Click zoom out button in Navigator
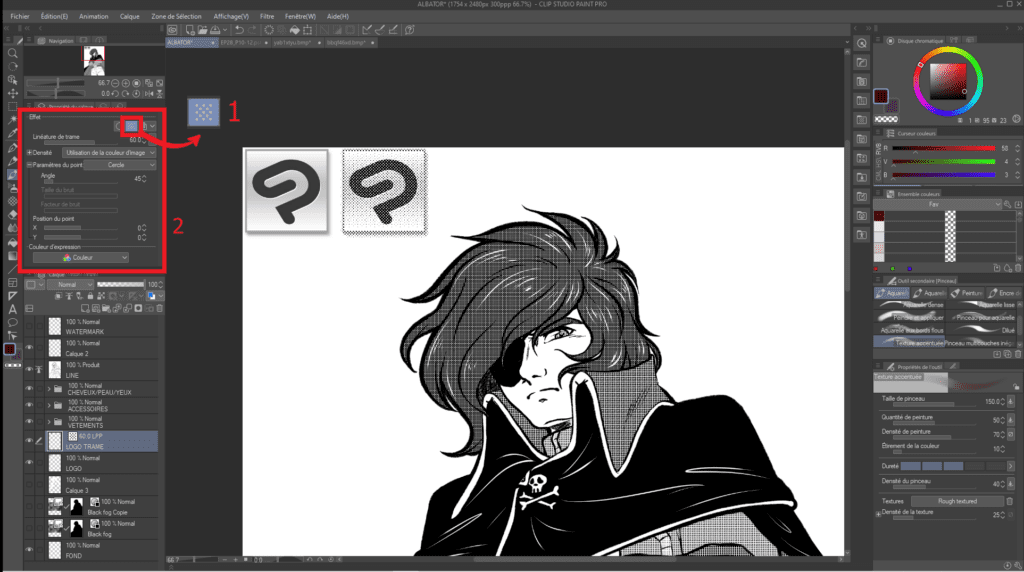The image size is (1024, 572). coord(115,84)
